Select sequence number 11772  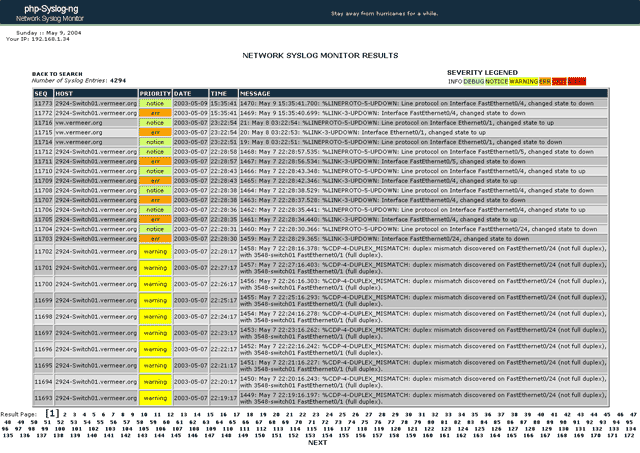(x=43, y=113)
